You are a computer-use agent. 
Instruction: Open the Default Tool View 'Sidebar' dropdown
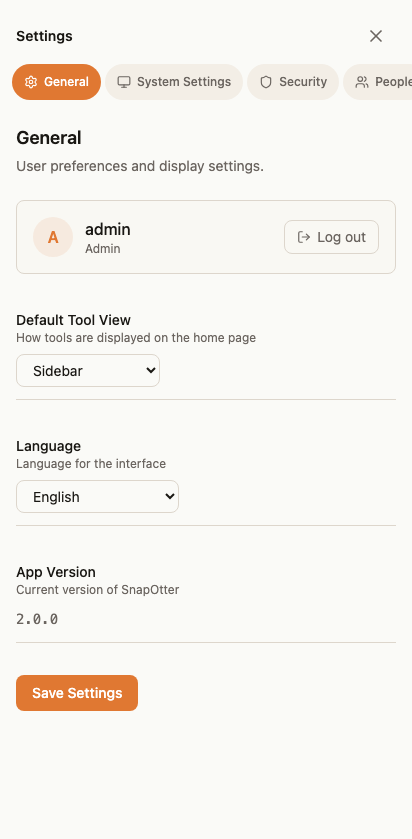tap(88, 370)
